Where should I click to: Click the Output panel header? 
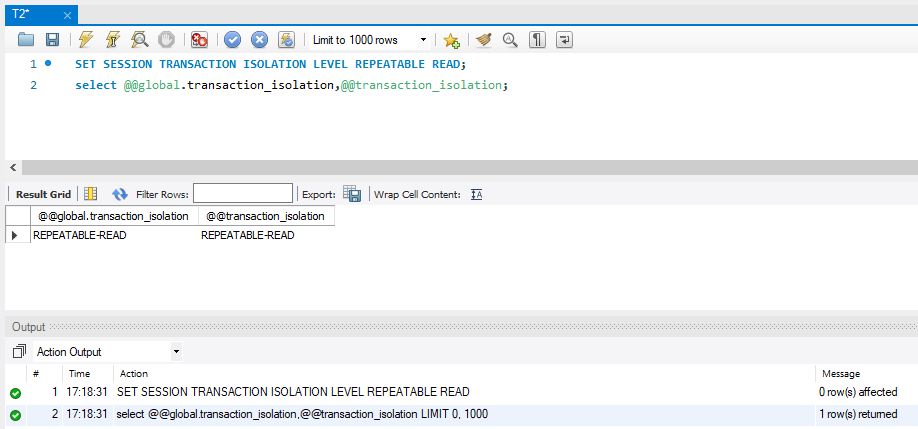[x=461, y=327]
